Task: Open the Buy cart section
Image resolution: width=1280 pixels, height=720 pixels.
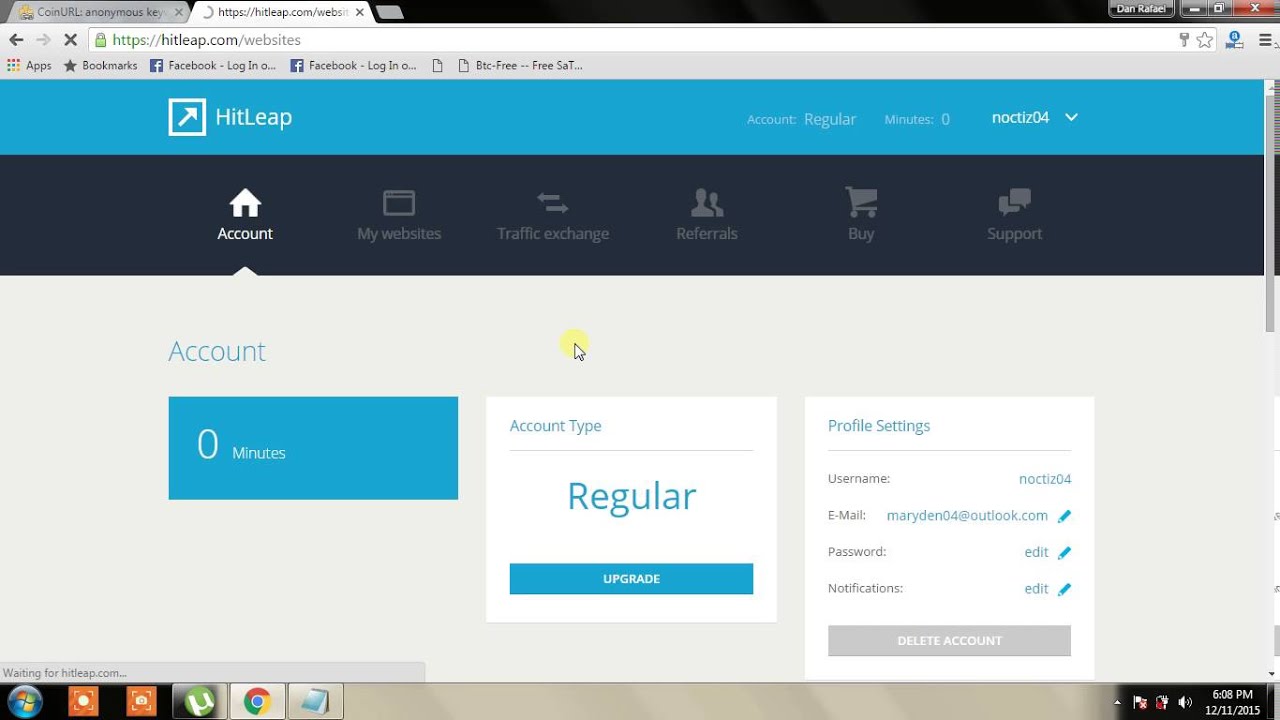Action: 861,215
